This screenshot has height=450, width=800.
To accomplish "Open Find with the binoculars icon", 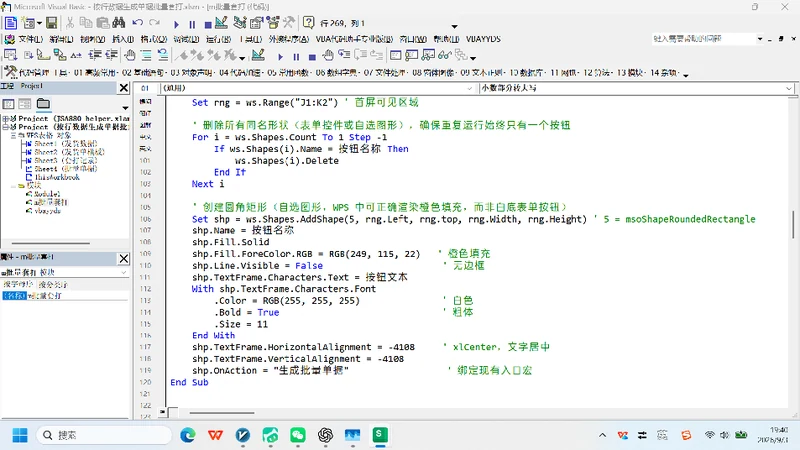I will tap(119, 23).
